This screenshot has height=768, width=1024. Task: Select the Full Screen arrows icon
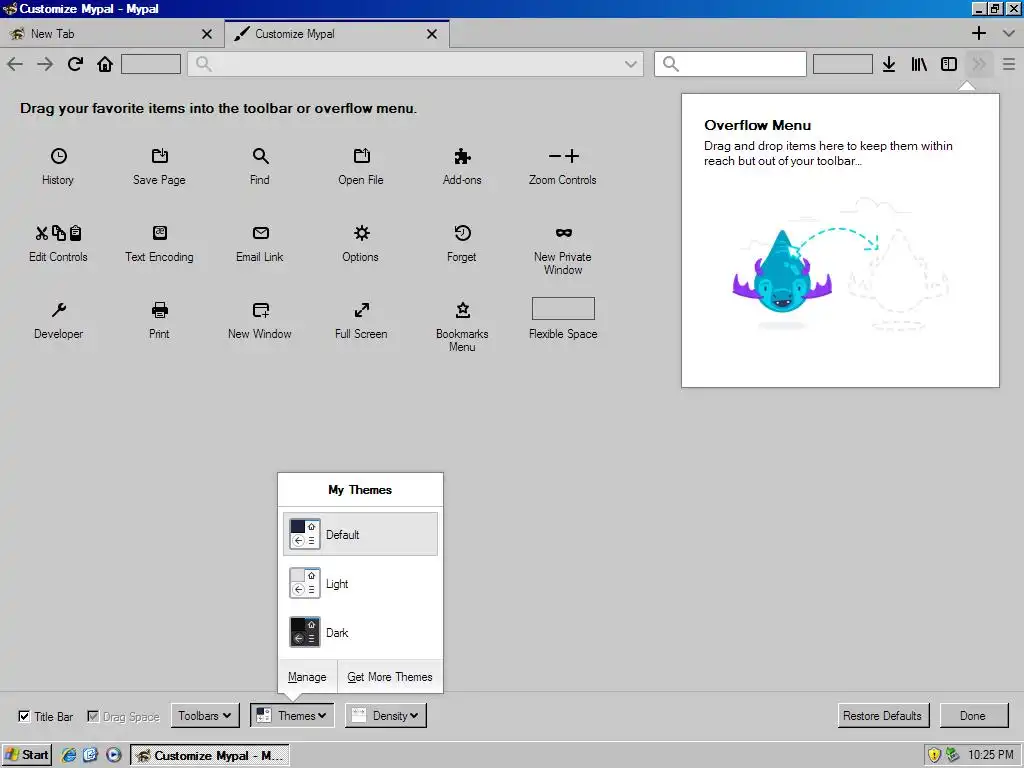pos(361,310)
